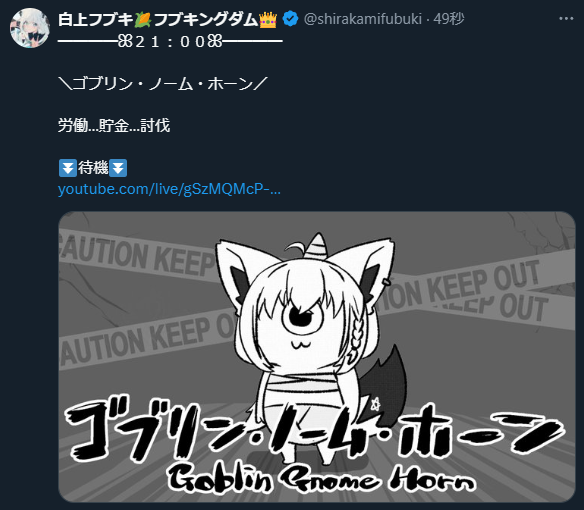This screenshot has height=510, width=584.
Task: Click the English 'Goblin Gnome Horn' title
Action: 322,480
